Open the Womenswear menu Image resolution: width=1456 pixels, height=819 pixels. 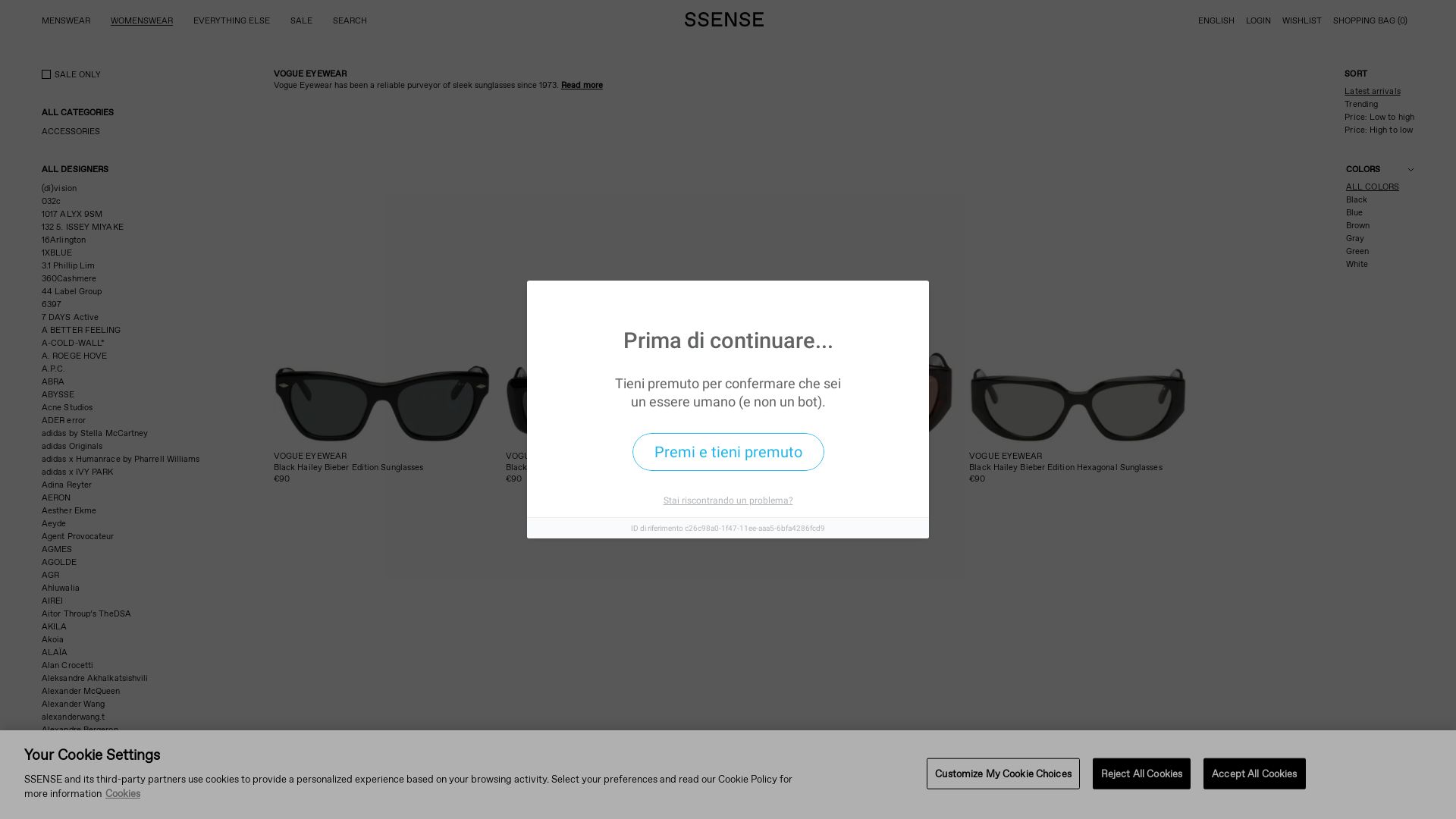coord(142,20)
